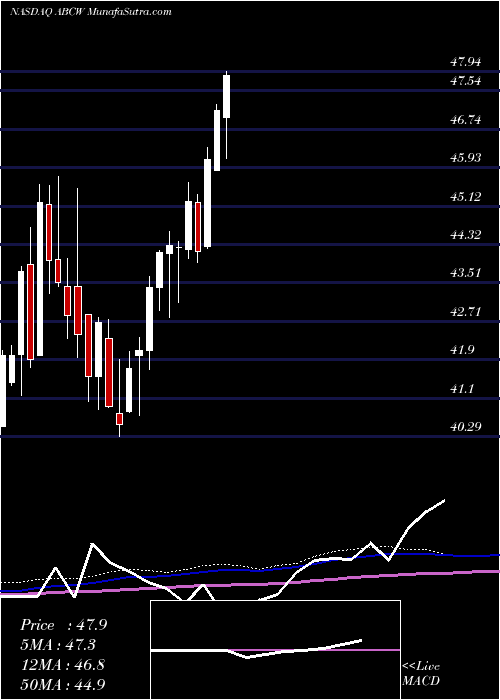
Task: Select the 47.54 price level label
Action: pyautogui.click(x=466, y=81)
